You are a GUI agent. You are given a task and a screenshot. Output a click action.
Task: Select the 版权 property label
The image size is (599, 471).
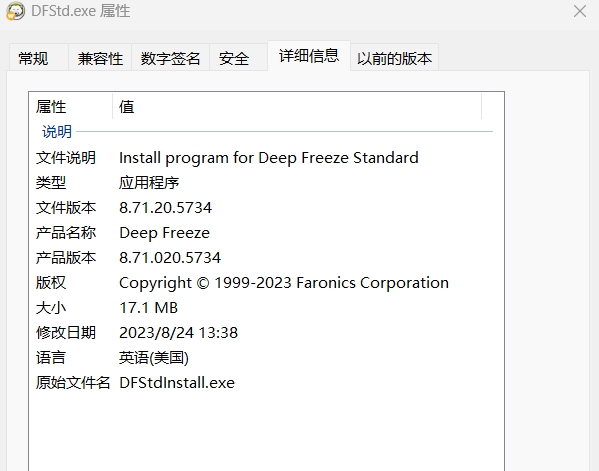coord(51,282)
